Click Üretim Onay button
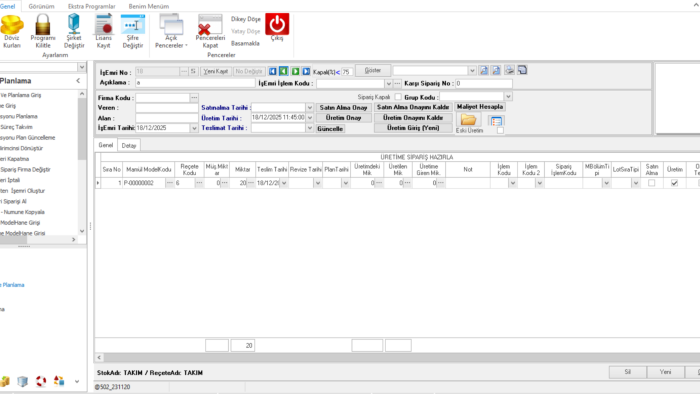 pos(343,118)
